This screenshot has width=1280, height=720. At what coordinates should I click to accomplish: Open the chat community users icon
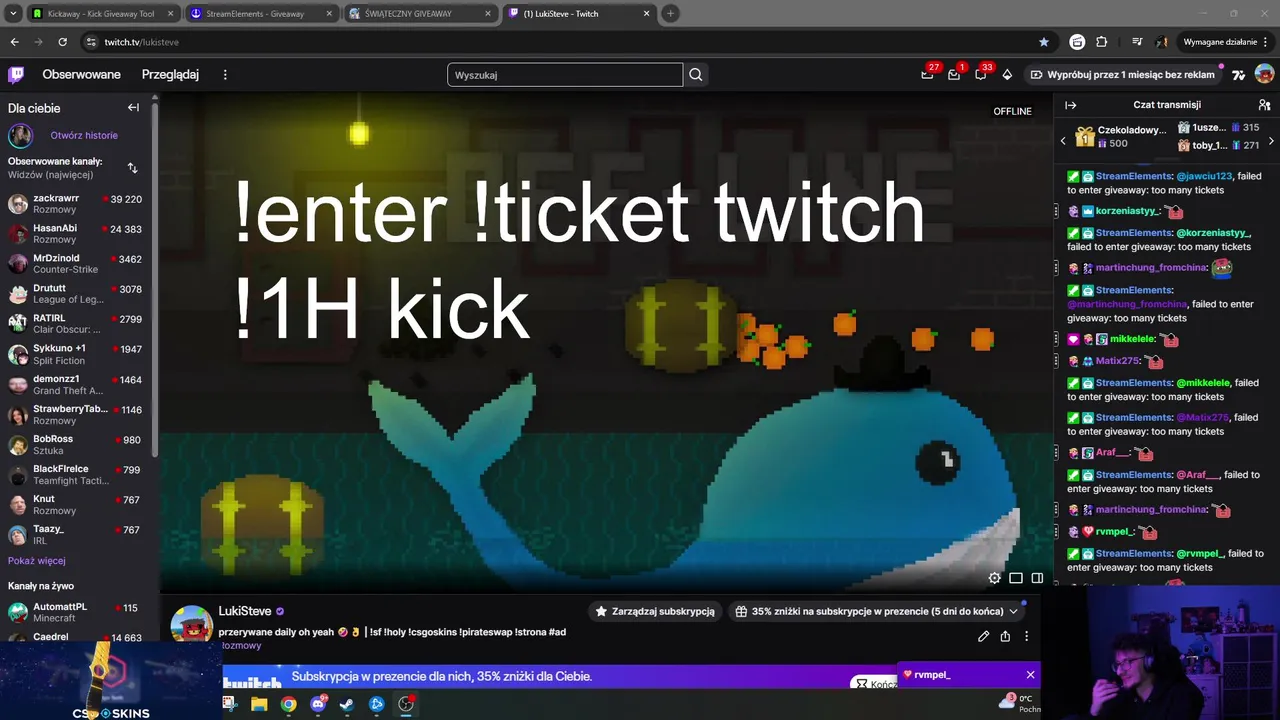[x=1264, y=105]
